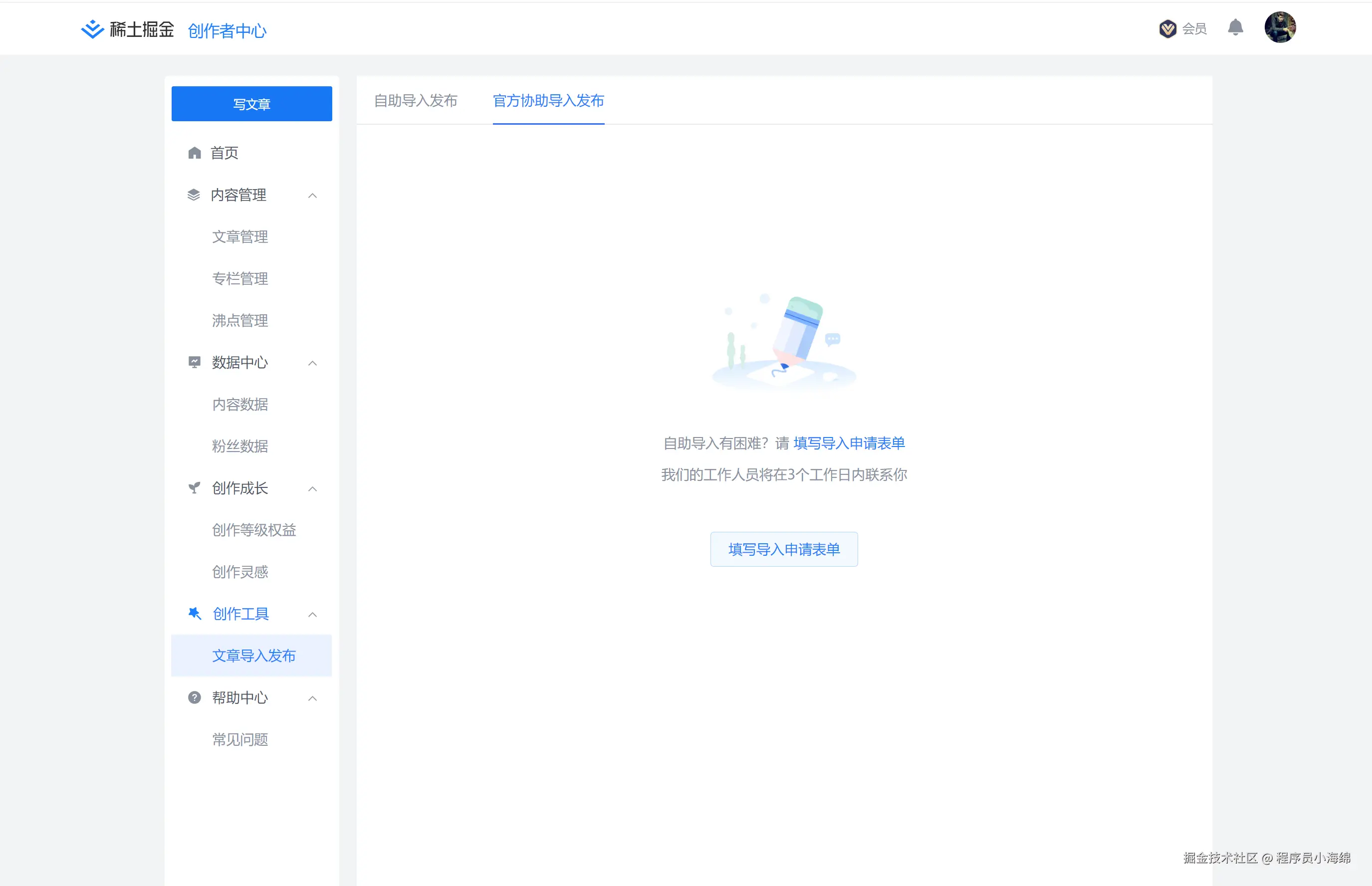Open the inline 填写导入申请表单 link
1372x886 pixels.
click(x=849, y=443)
